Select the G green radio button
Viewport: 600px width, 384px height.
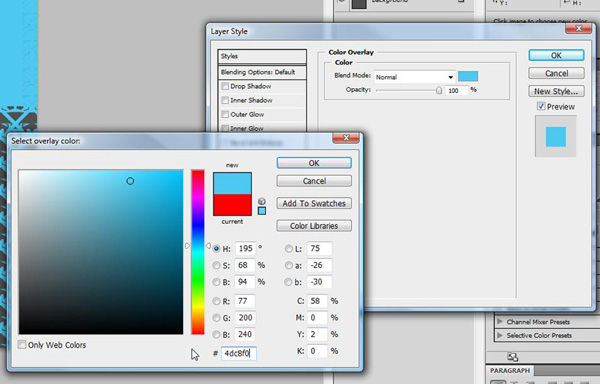click(217, 317)
